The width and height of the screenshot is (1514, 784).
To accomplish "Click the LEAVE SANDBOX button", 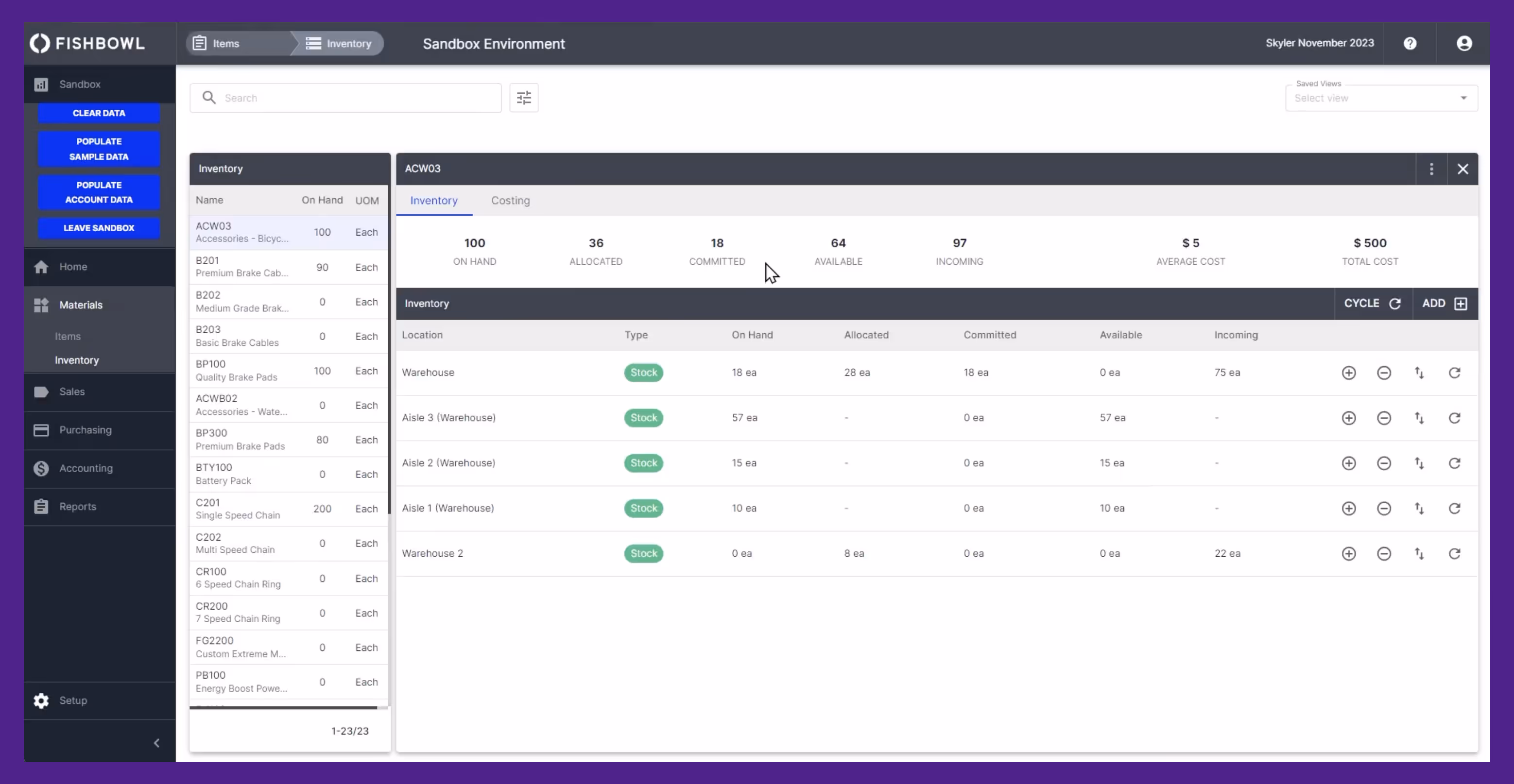I will 99,228.
